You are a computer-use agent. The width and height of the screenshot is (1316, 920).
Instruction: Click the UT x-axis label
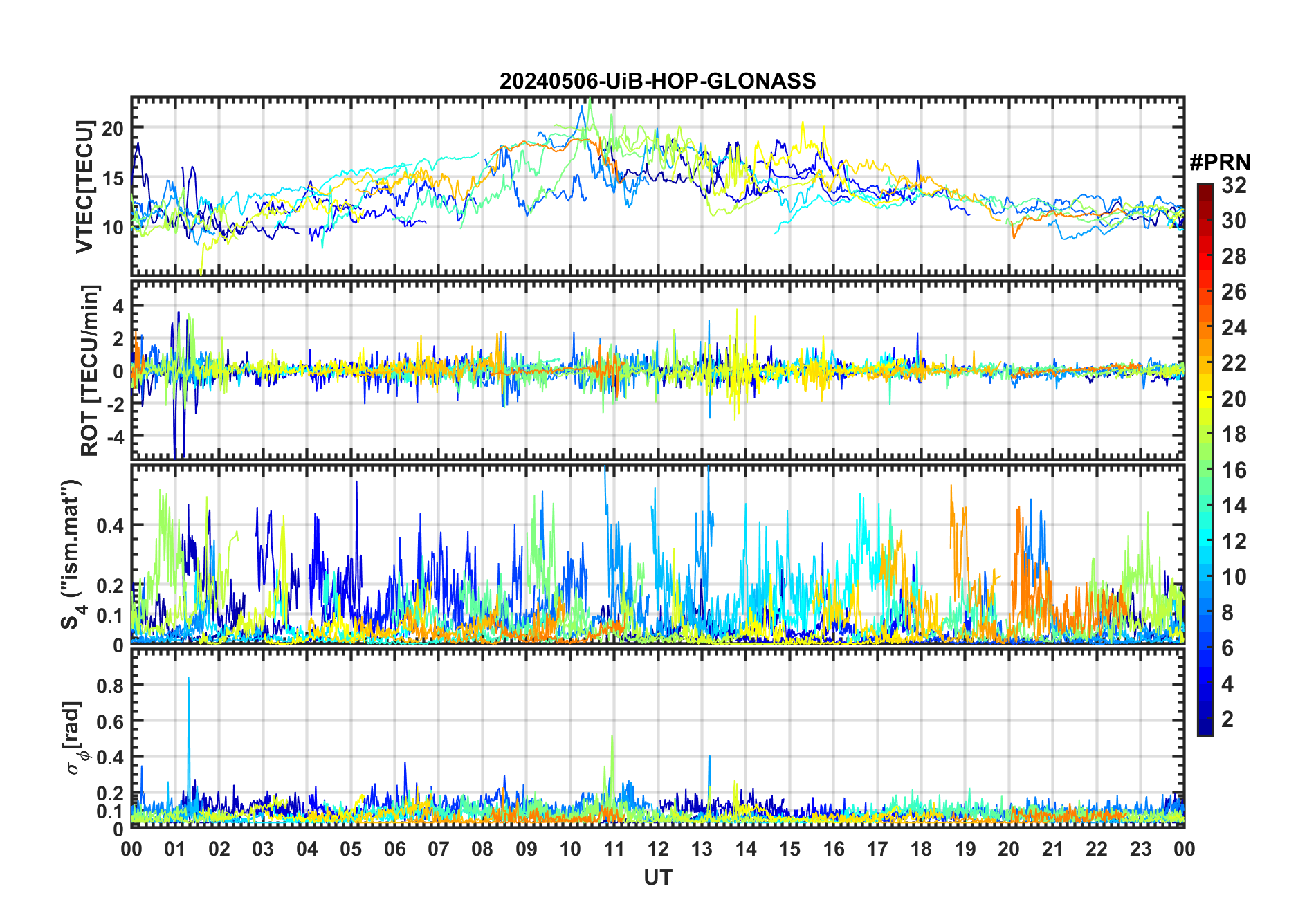coord(657,877)
